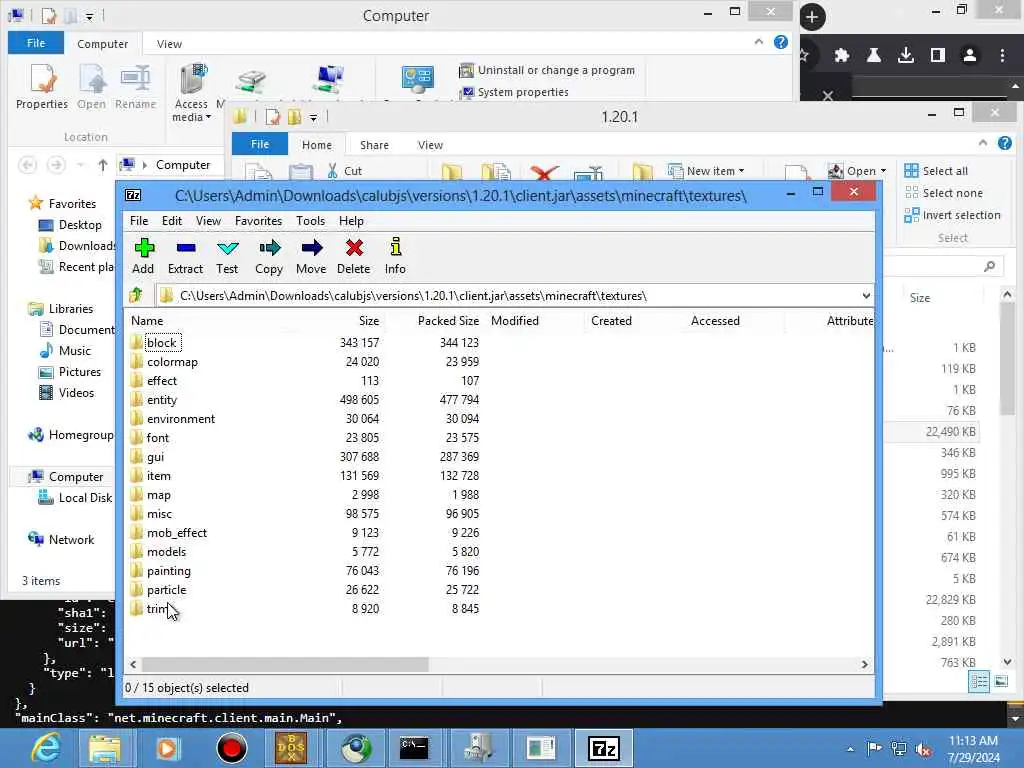
Task: Open the Edit menu in 7-Zip
Action: (172, 221)
